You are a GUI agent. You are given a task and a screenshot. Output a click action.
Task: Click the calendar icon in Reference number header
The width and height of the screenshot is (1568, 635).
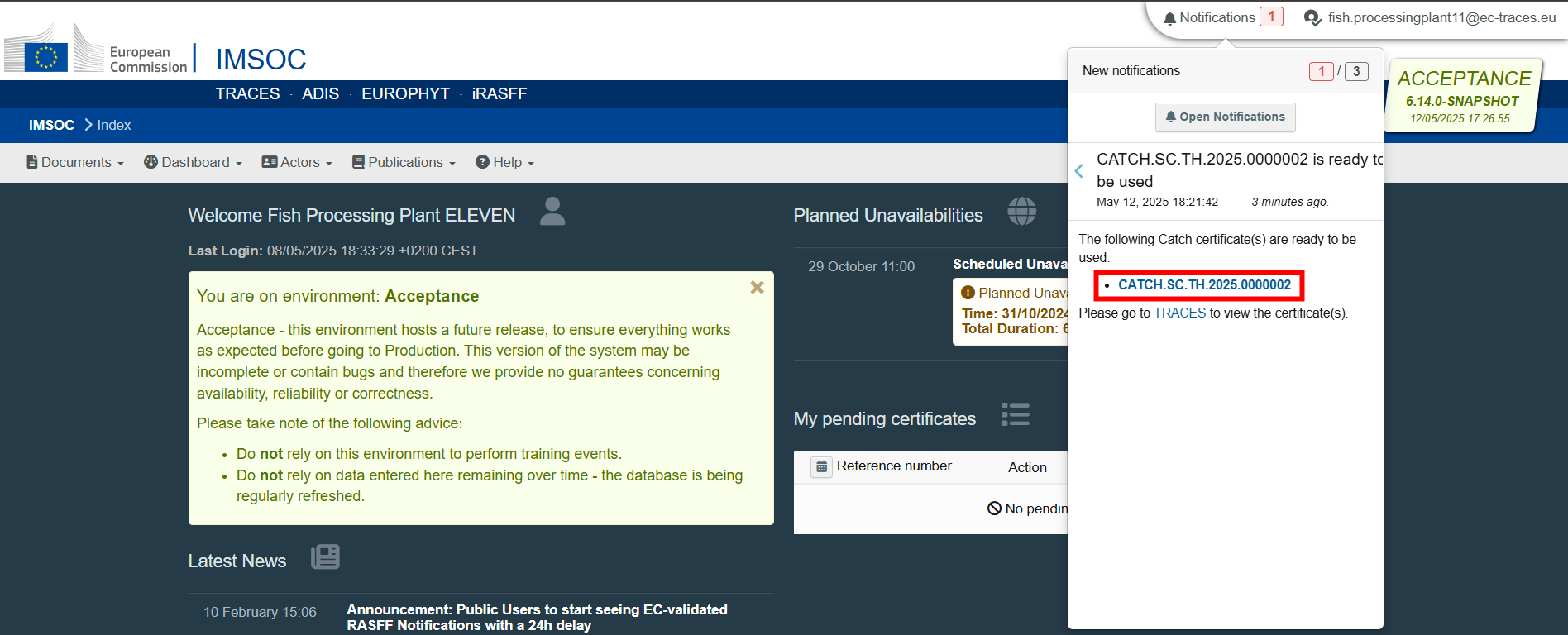click(x=821, y=467)
